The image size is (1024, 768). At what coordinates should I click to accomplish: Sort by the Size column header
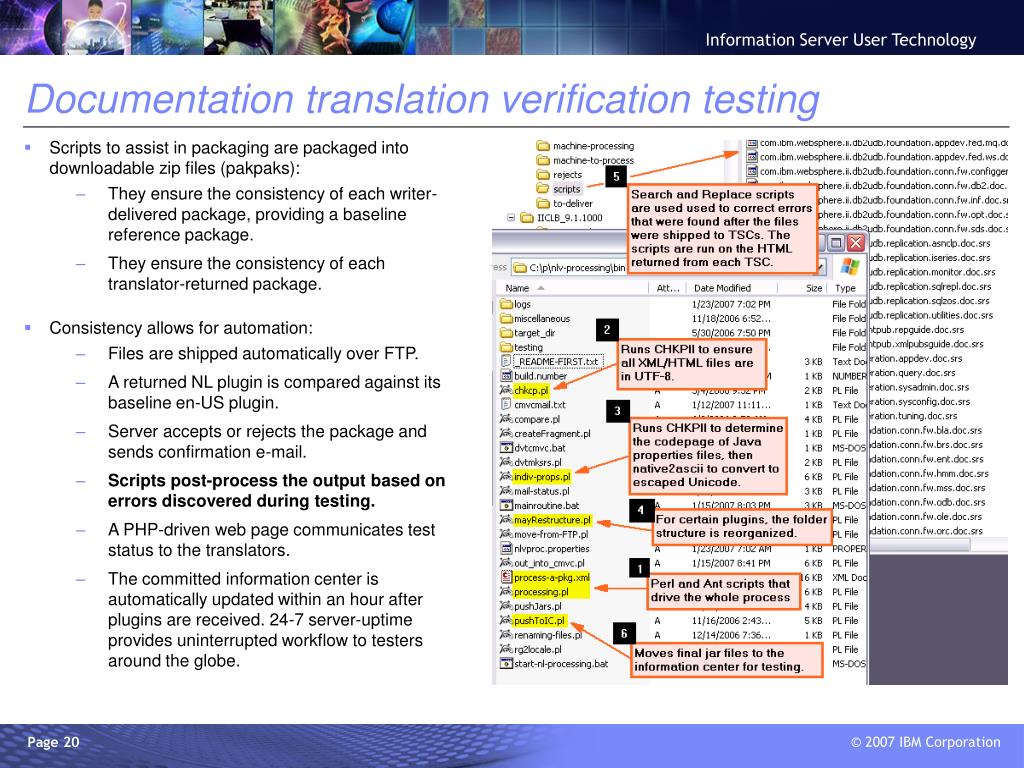tap(814, 287)
